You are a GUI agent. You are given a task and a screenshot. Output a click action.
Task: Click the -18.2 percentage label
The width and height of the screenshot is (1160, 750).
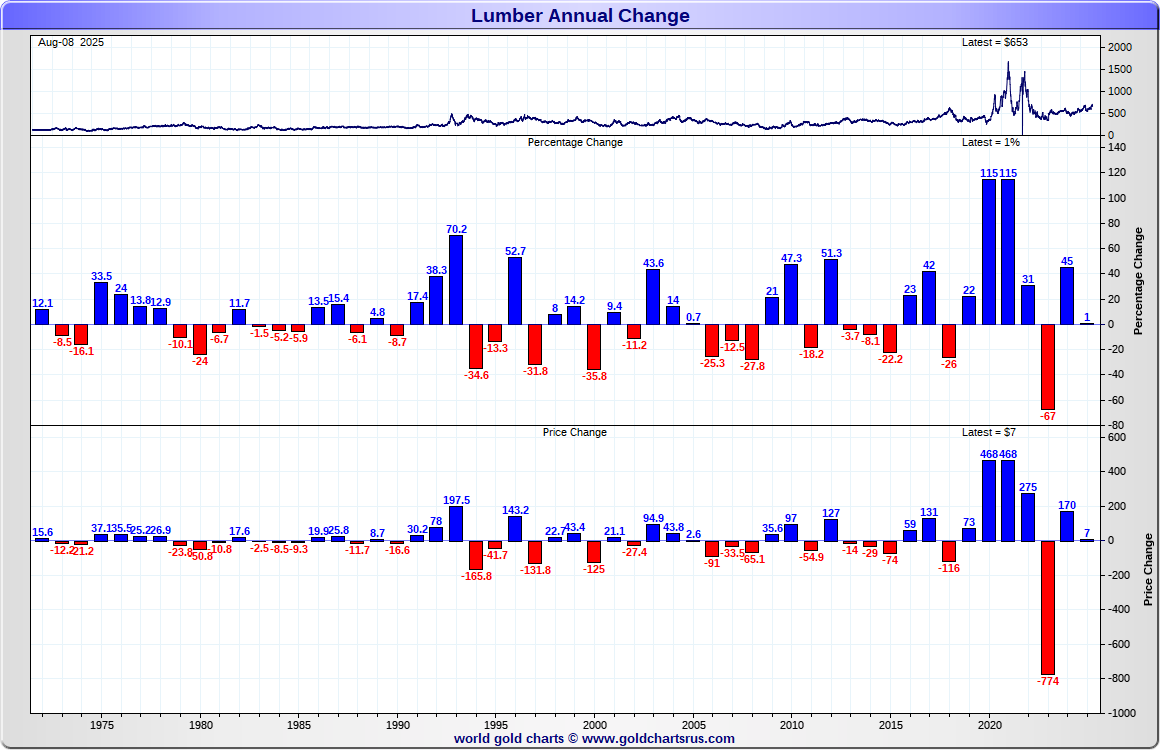click(x=812, y=354)
